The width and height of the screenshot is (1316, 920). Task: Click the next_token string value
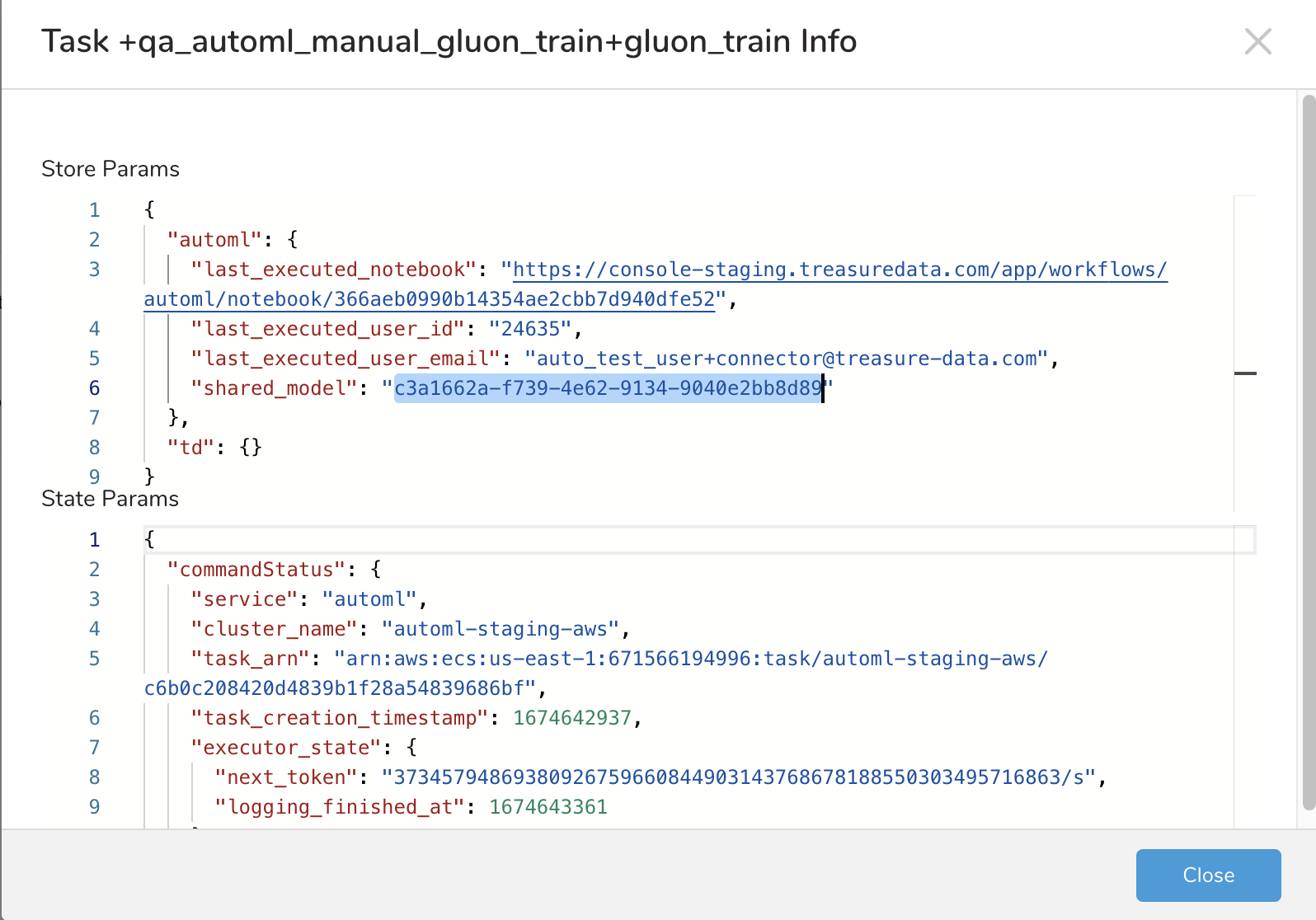(738, 777)
